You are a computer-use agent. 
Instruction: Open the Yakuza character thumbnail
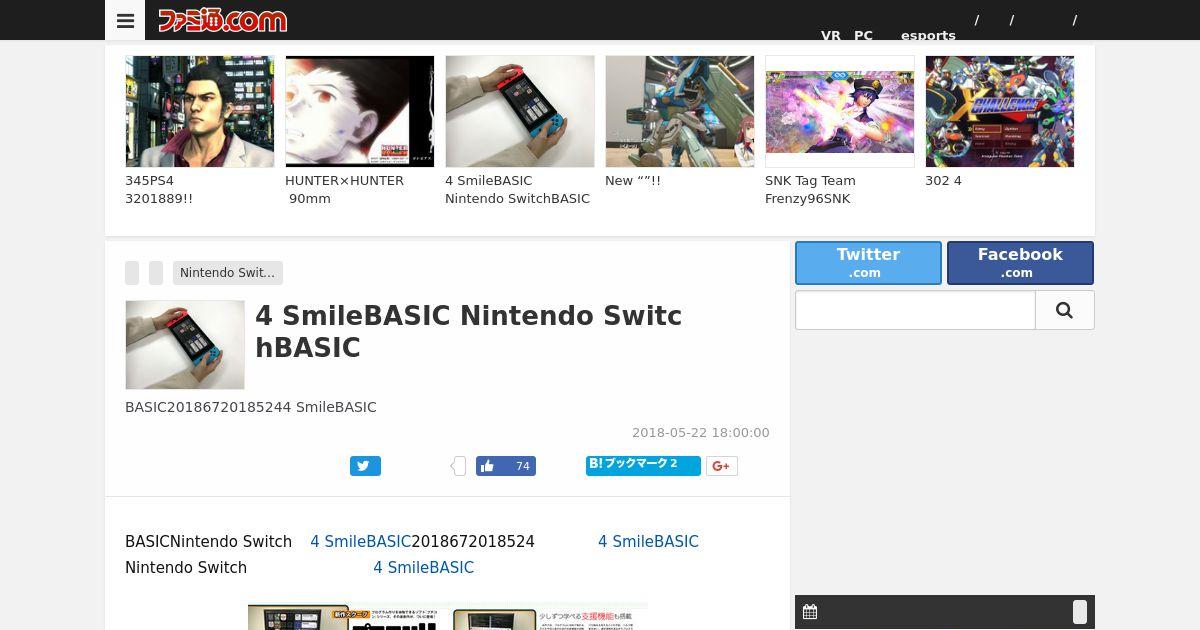pyautogui.click(x=200, y=111)
